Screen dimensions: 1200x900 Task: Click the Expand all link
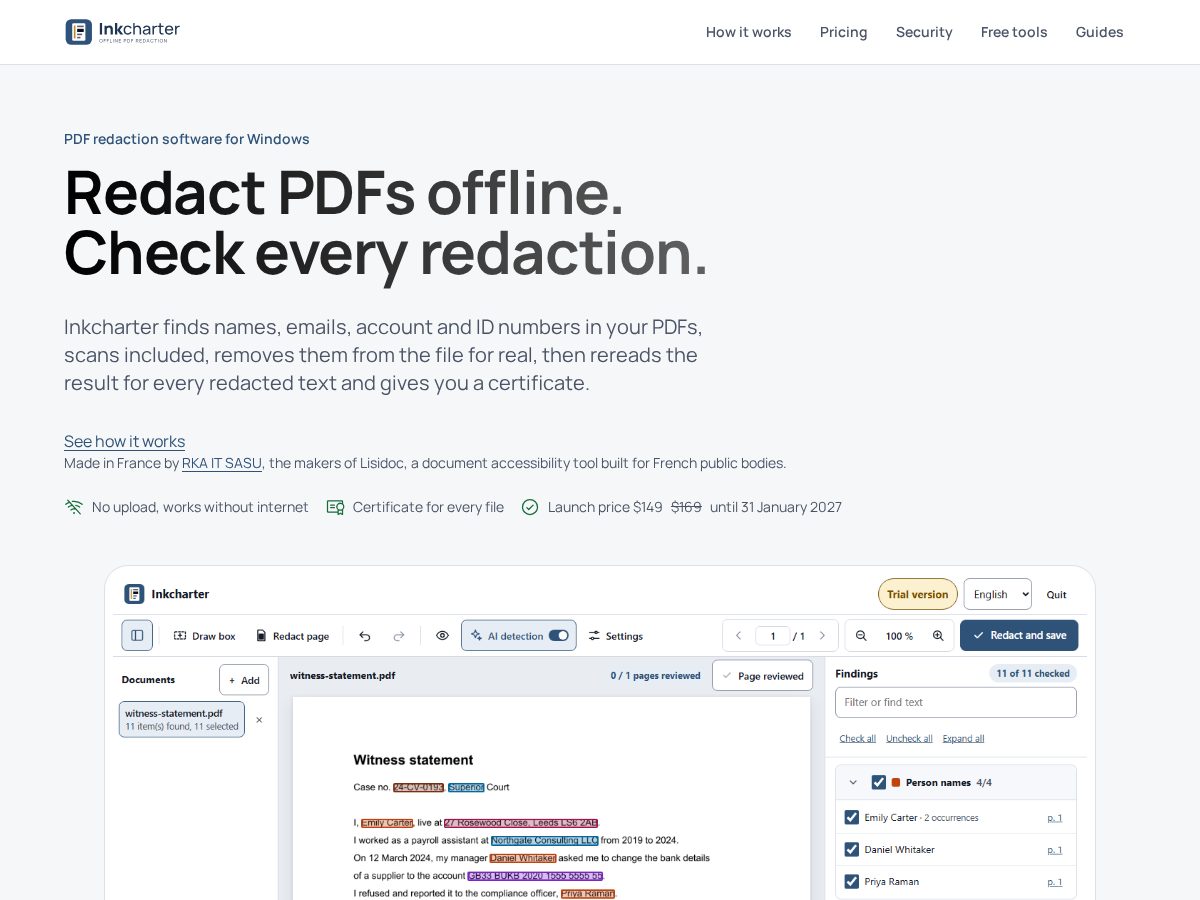point(963,738)
